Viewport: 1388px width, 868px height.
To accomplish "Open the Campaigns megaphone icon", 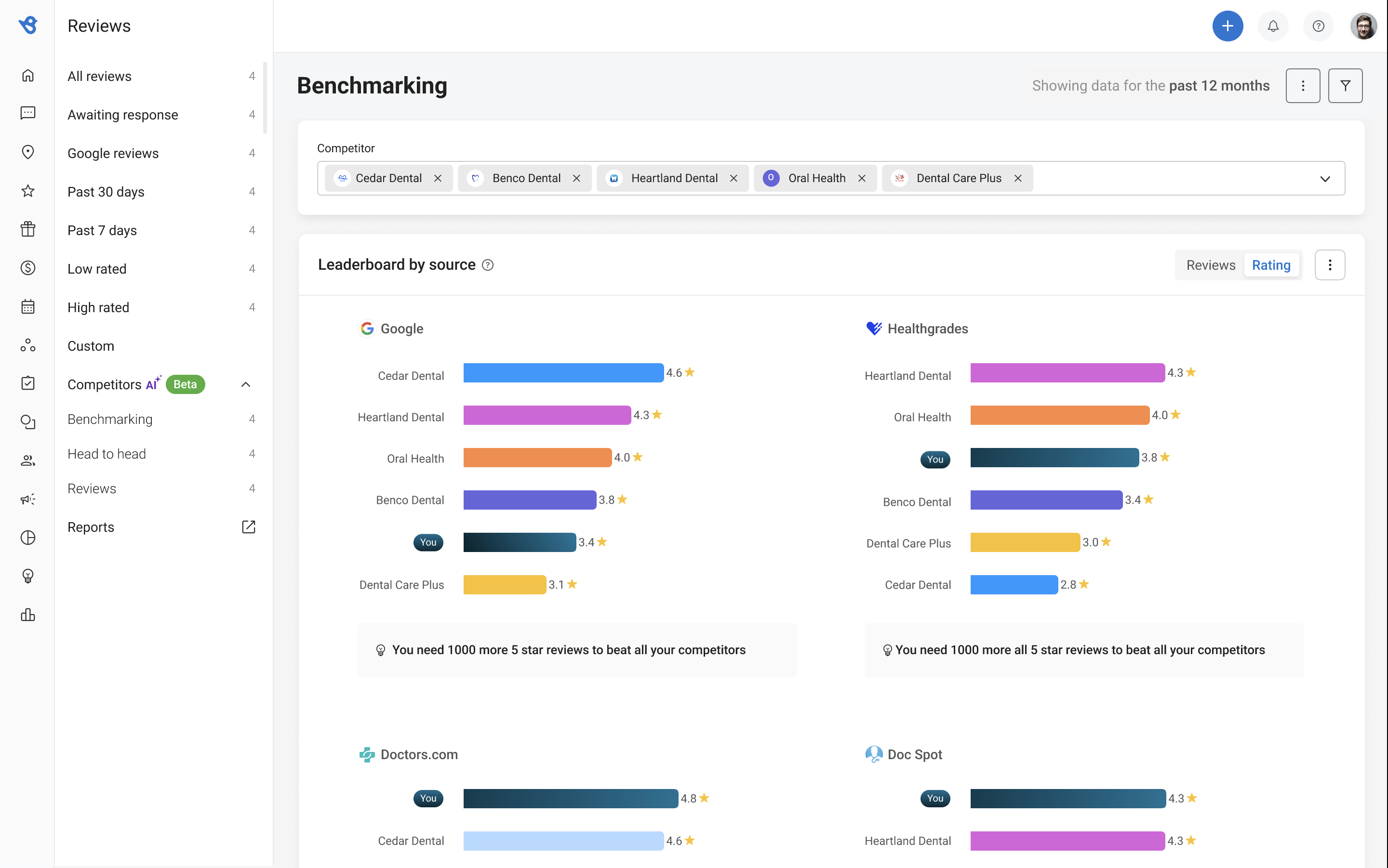I will click(27, 499).
